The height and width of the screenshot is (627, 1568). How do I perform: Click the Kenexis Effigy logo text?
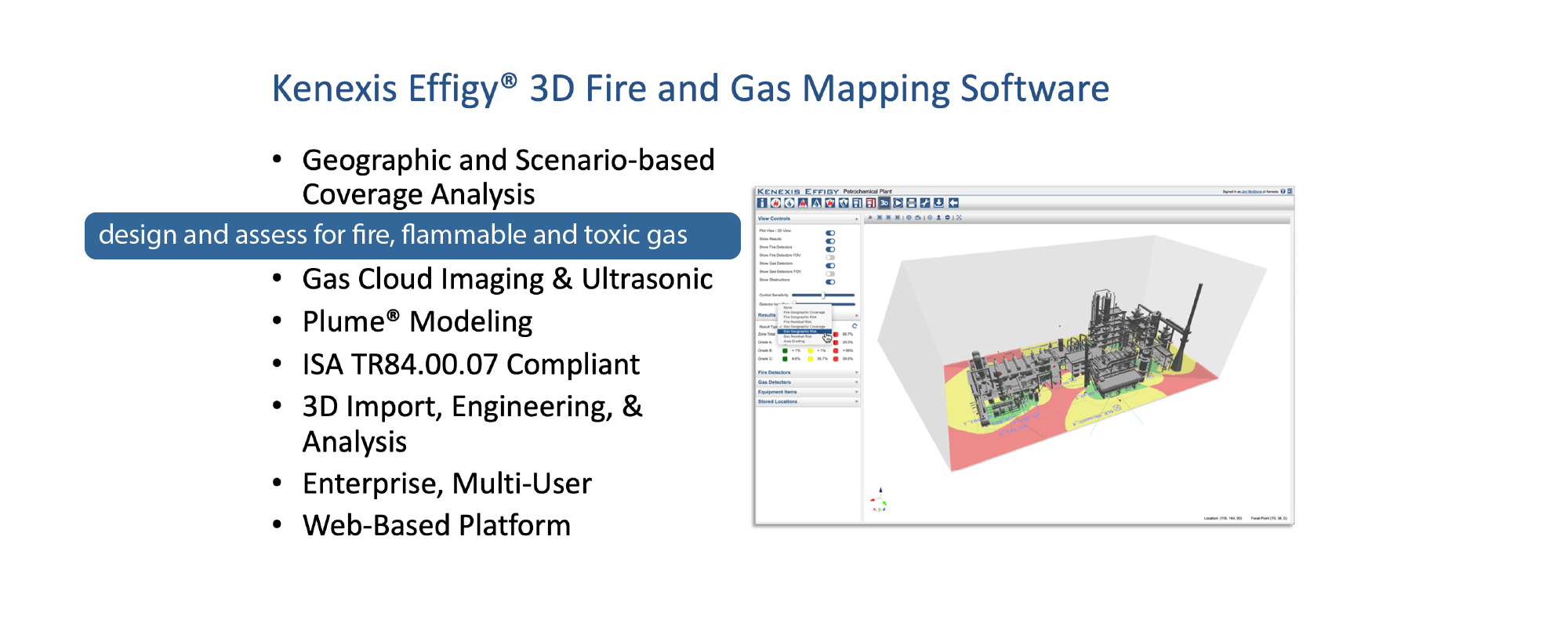coord(797,191)
